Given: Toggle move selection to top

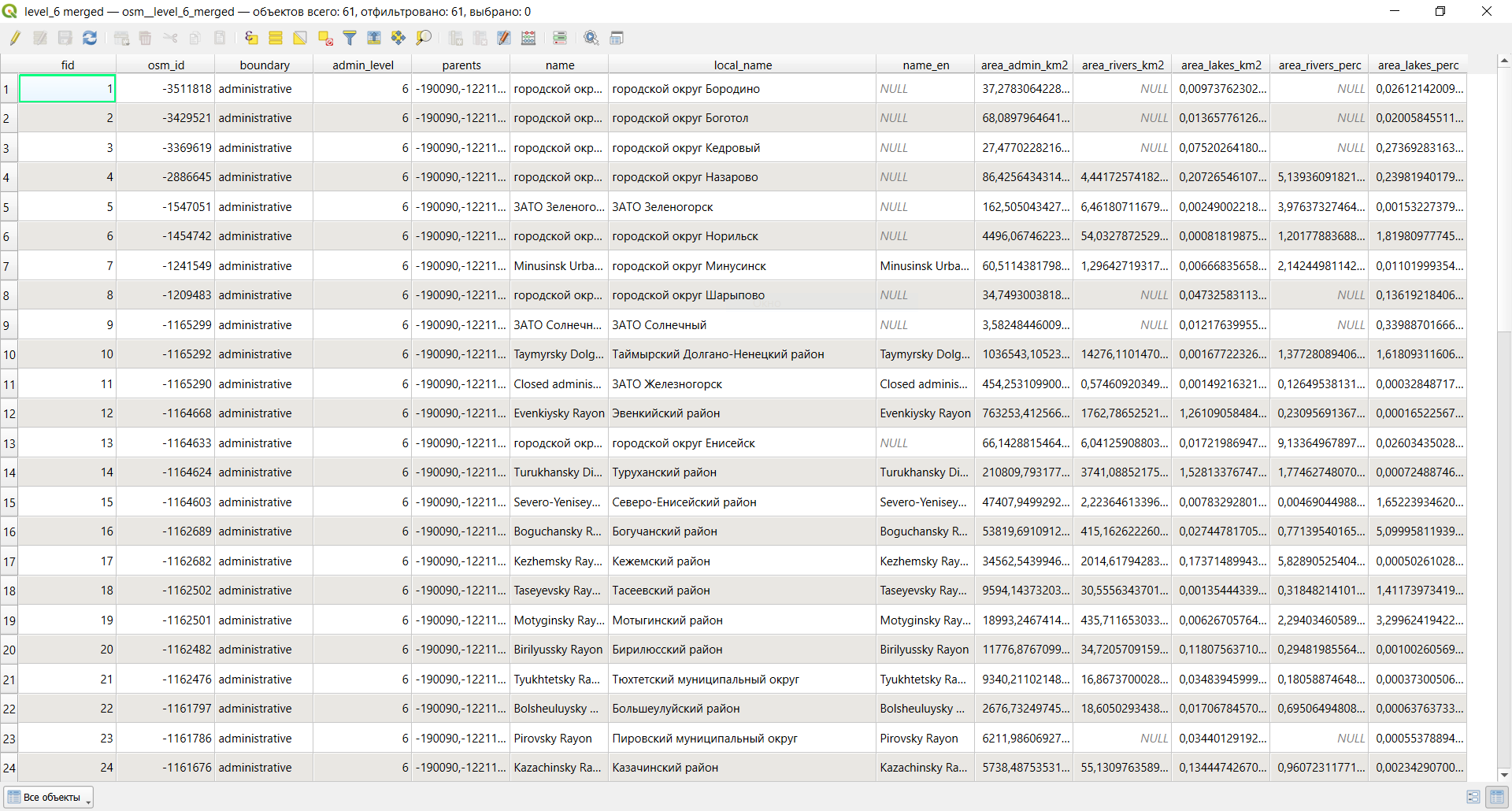Looking at the screenshot, I should pos(374,38).
